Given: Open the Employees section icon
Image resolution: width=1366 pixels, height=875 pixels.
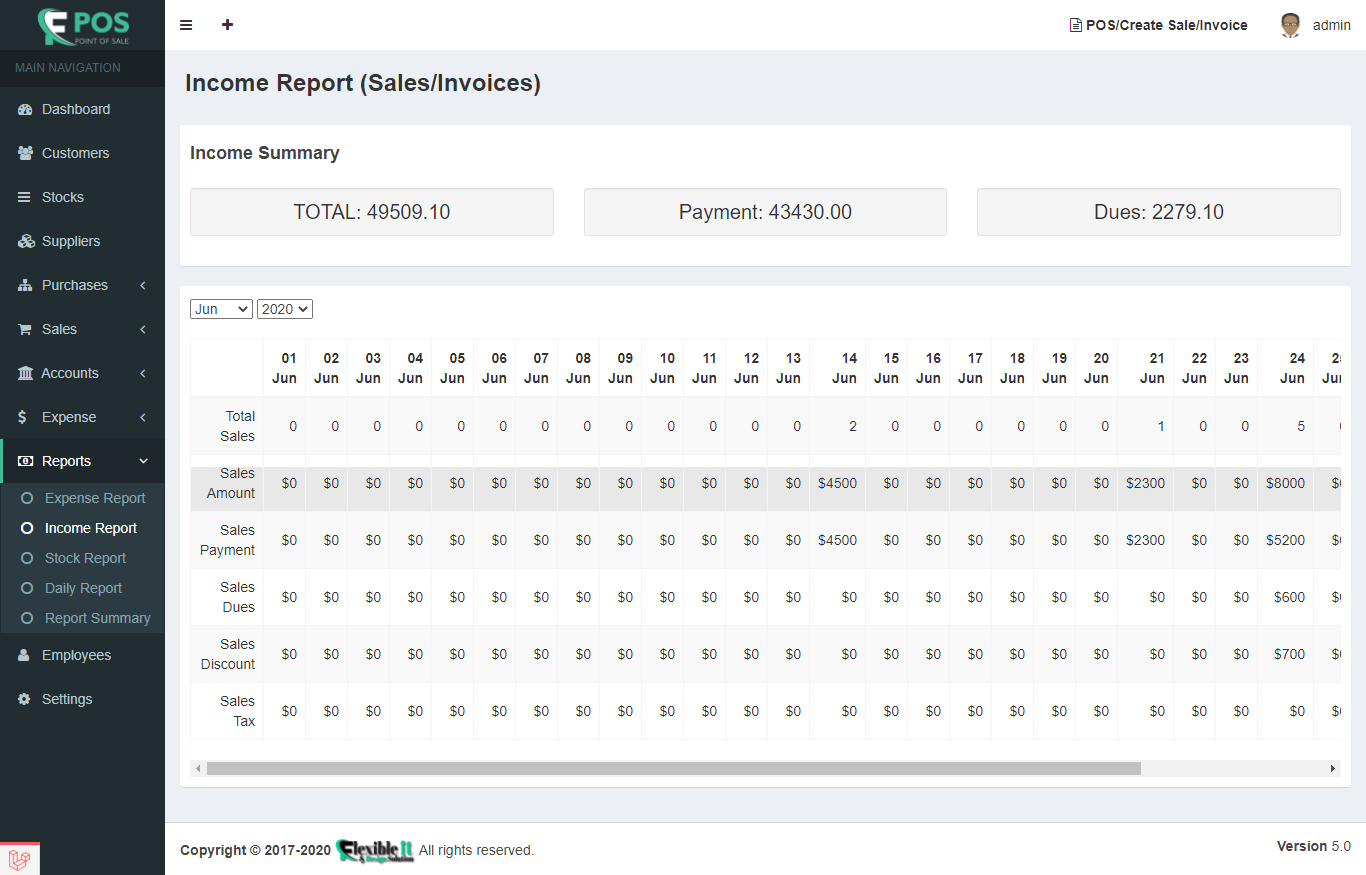Looking at the screenshot, I should click(22, 655).
